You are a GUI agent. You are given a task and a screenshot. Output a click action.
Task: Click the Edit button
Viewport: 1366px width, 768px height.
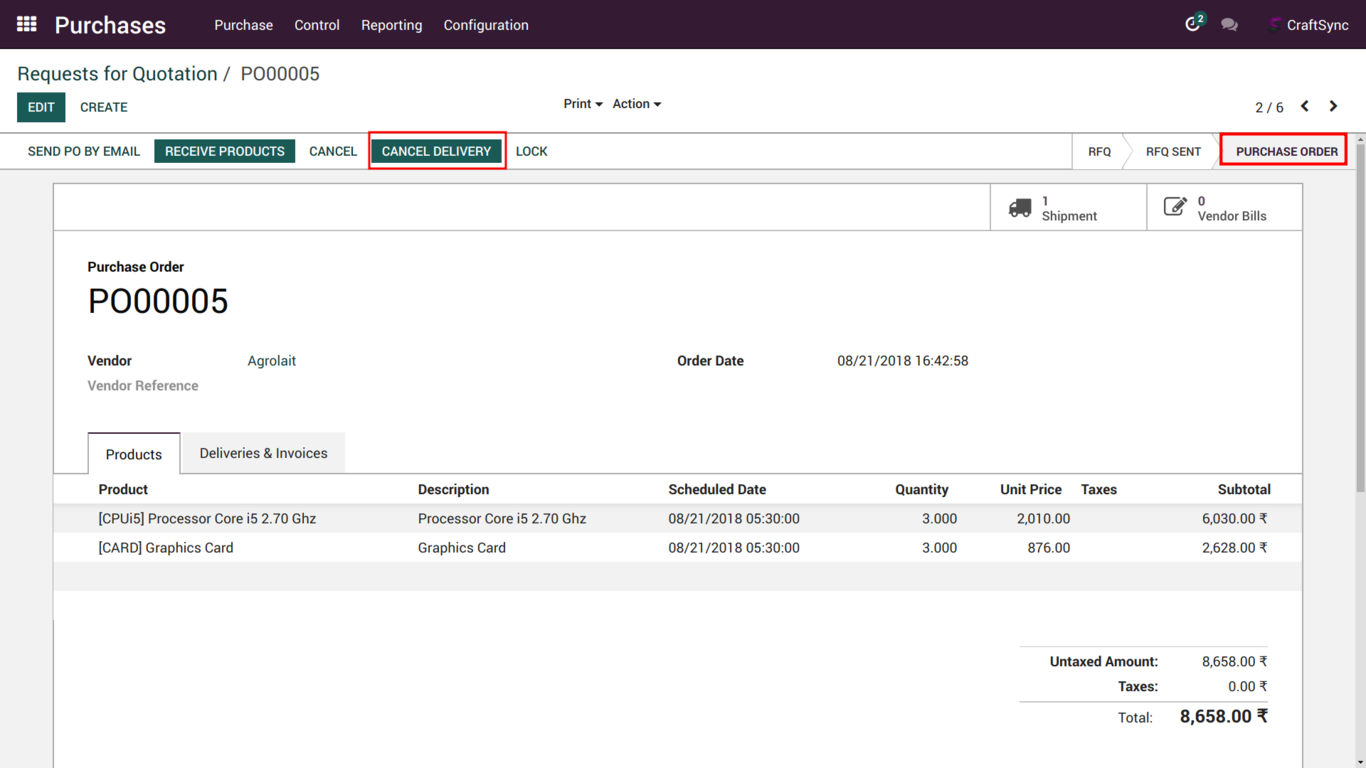coord(41,107)
